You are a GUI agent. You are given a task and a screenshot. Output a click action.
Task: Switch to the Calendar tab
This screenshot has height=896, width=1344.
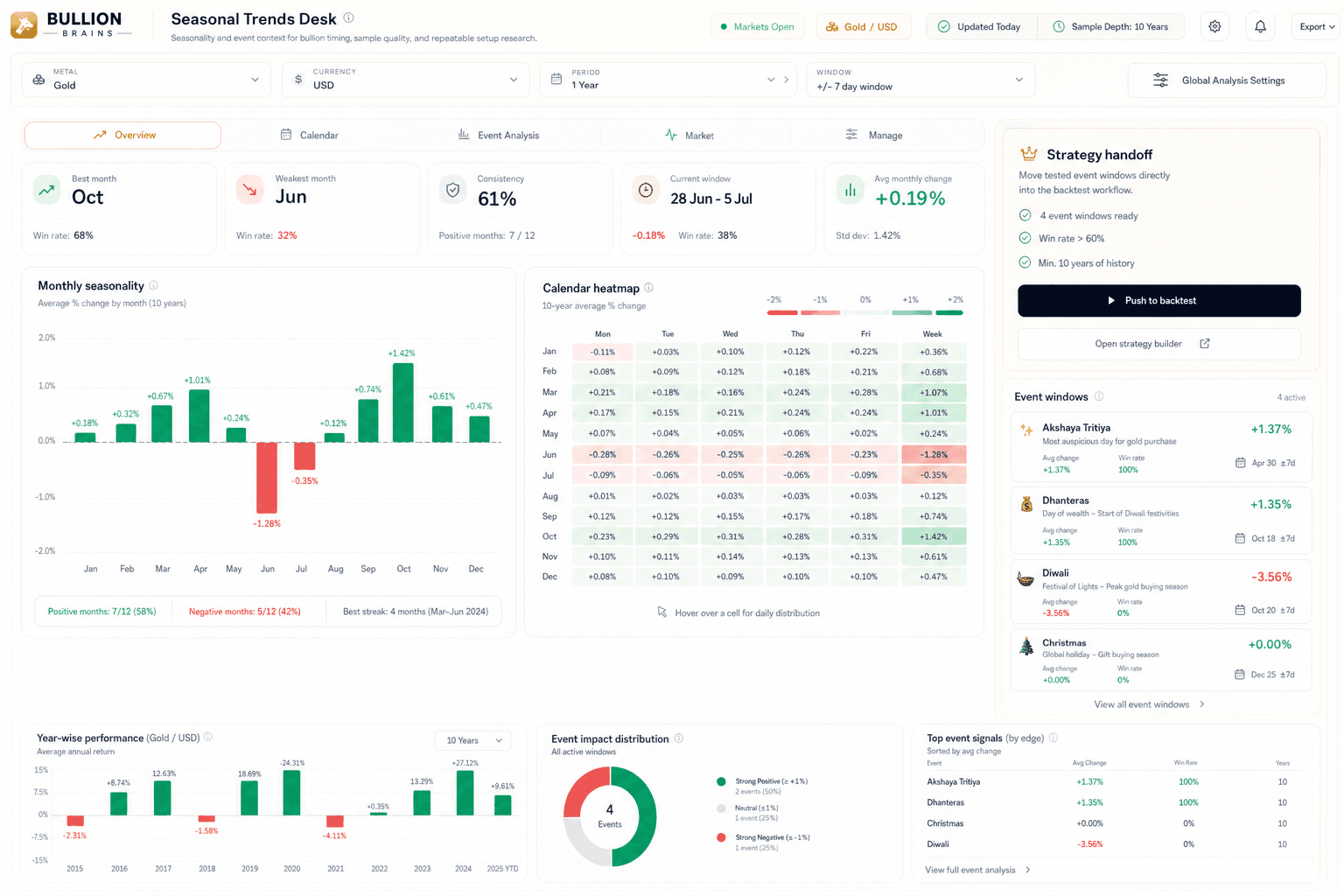pyautogui.click(x=309, y=135)
